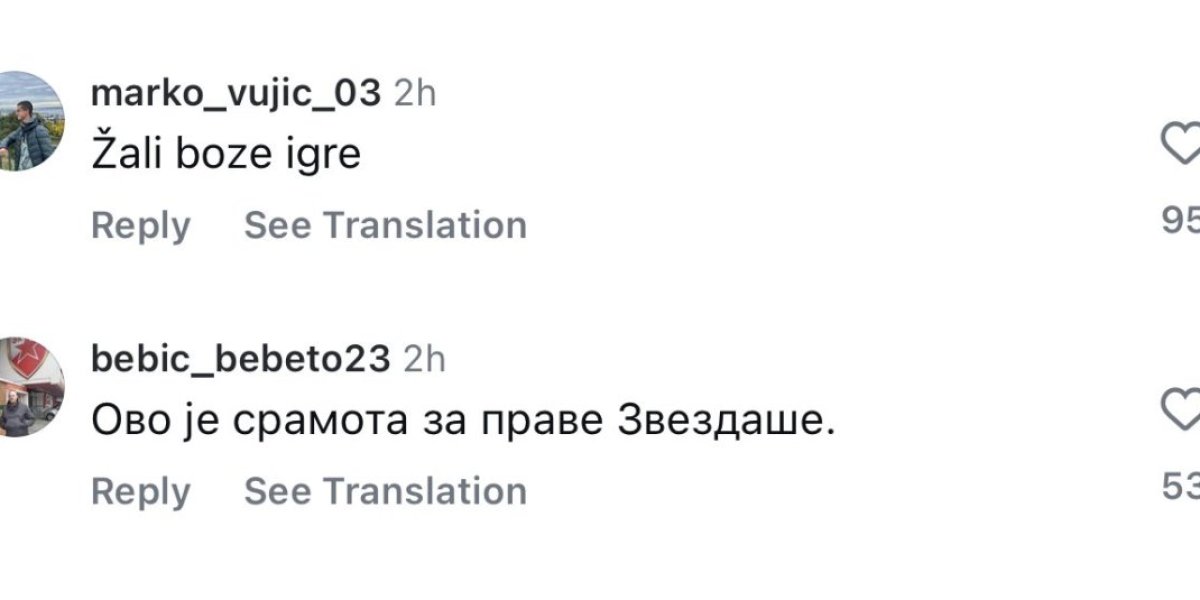The image size is (1200, 600).
Task: Like bebic_bebeto23's comment with the heart
Action: coord(1182,410)
